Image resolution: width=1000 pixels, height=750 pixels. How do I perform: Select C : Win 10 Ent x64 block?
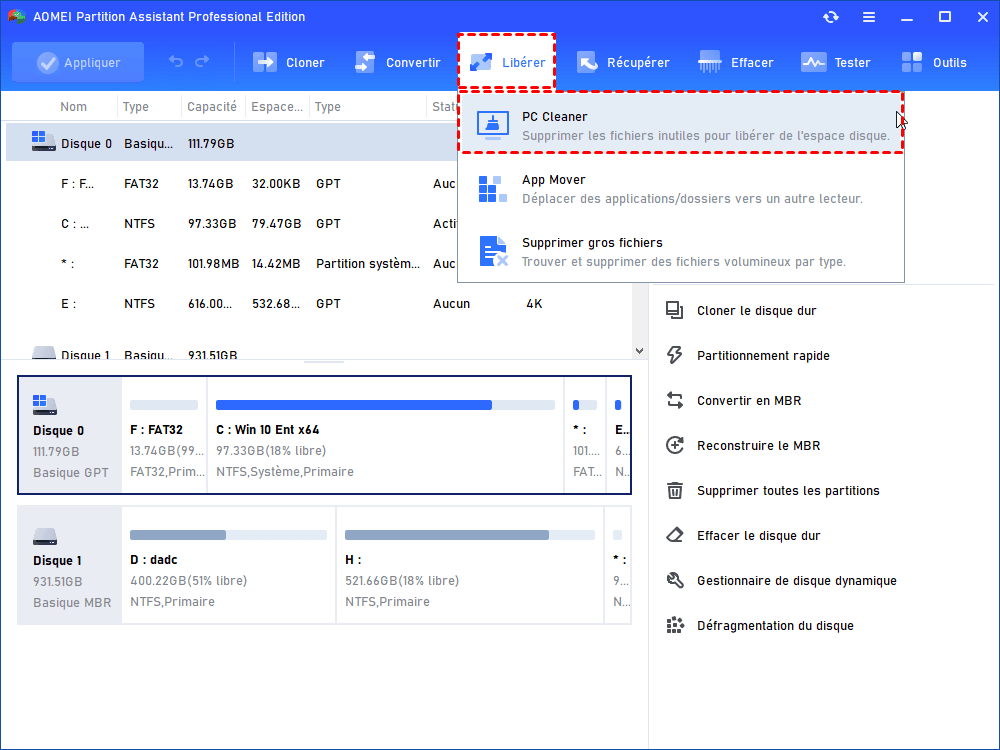[386, 435]
